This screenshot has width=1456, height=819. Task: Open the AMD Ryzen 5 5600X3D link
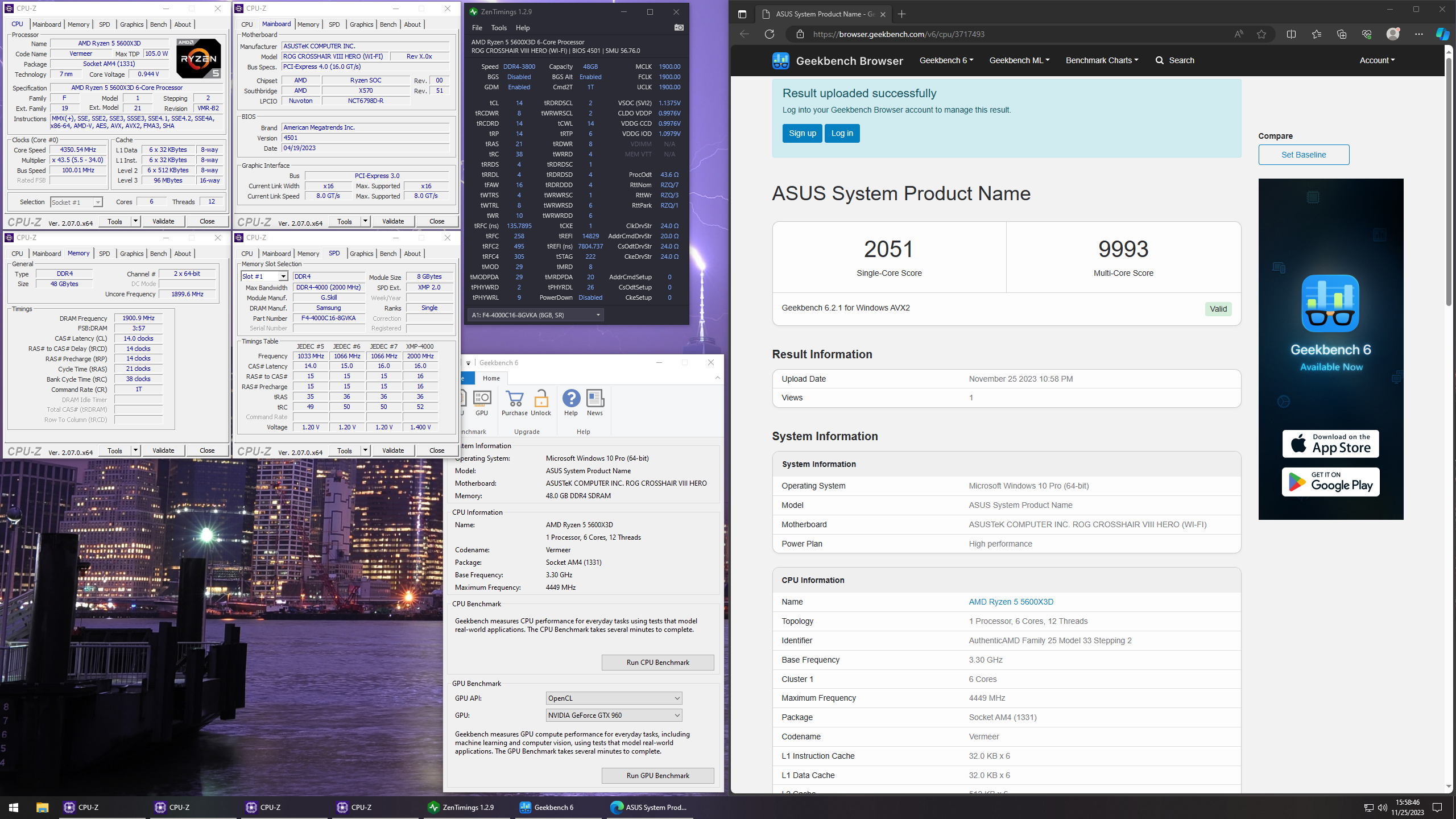tap(1011, 602)
